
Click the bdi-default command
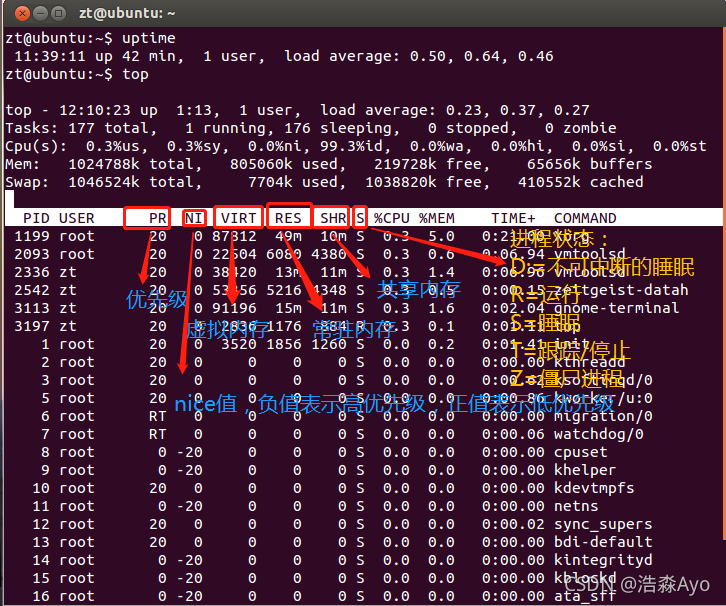pyautogui.click(x=603, y=542)
